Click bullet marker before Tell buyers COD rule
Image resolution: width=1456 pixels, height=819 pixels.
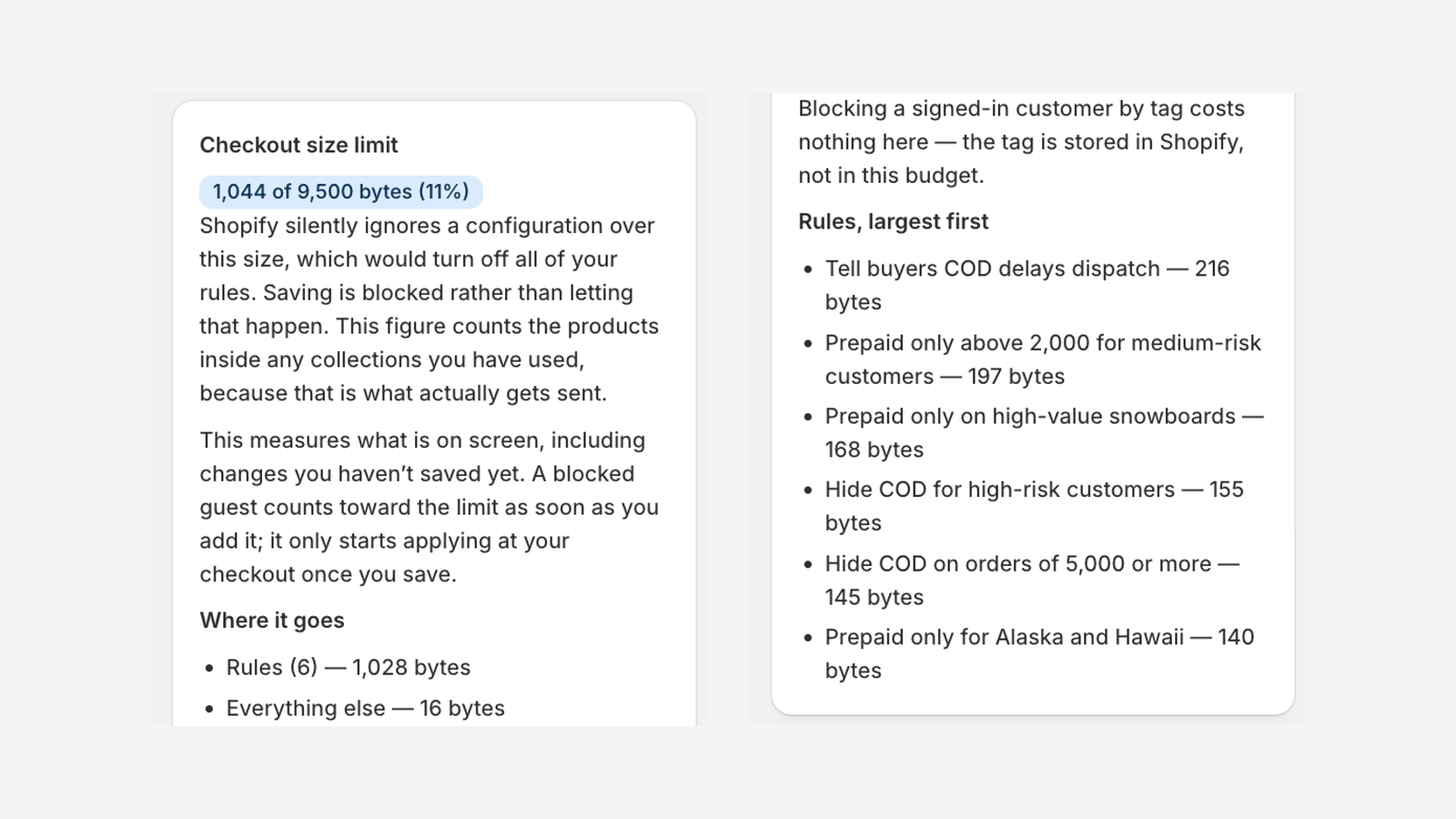tap(808, 270)
